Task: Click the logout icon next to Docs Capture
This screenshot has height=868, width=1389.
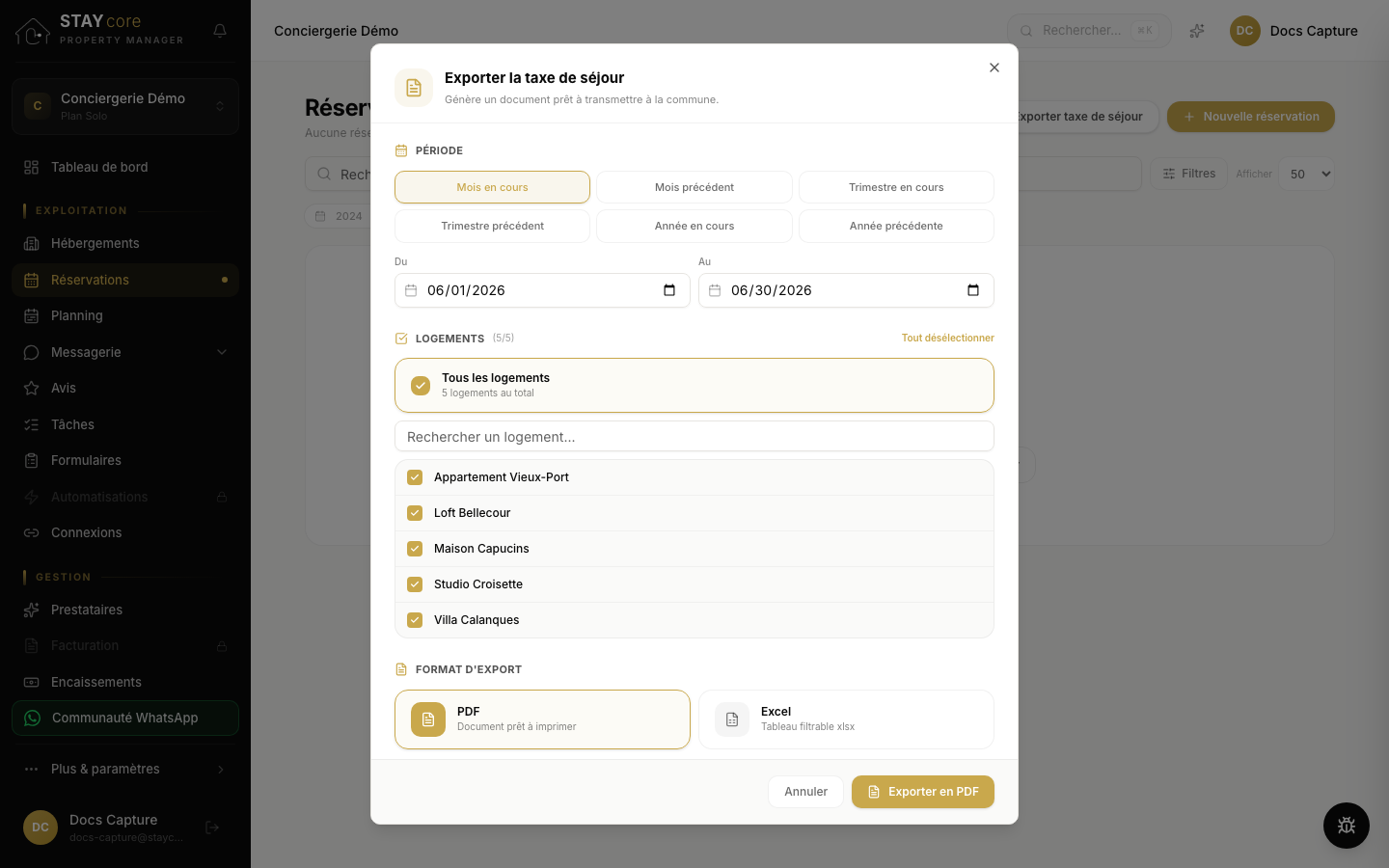Action: [x=212, y=827]
